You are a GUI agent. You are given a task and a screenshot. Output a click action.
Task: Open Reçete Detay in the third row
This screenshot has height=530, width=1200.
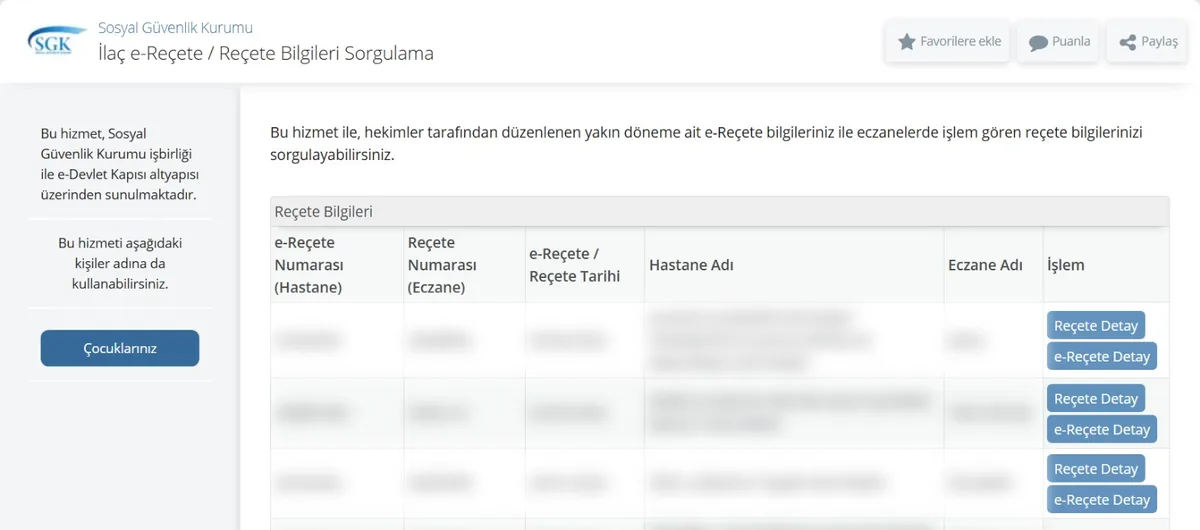(1096, 468)
